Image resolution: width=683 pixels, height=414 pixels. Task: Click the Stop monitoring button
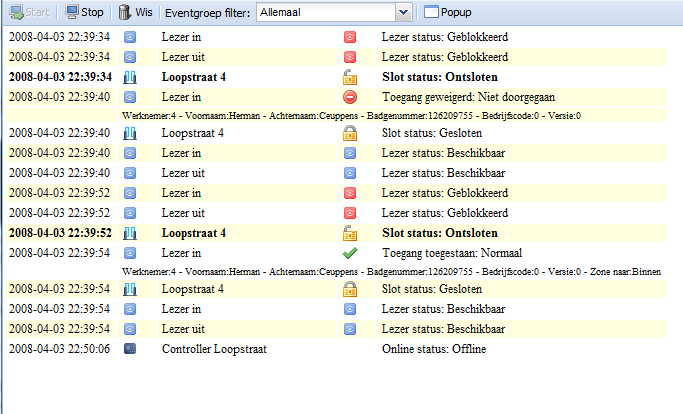pyautogui.click(x=84, y=12)
